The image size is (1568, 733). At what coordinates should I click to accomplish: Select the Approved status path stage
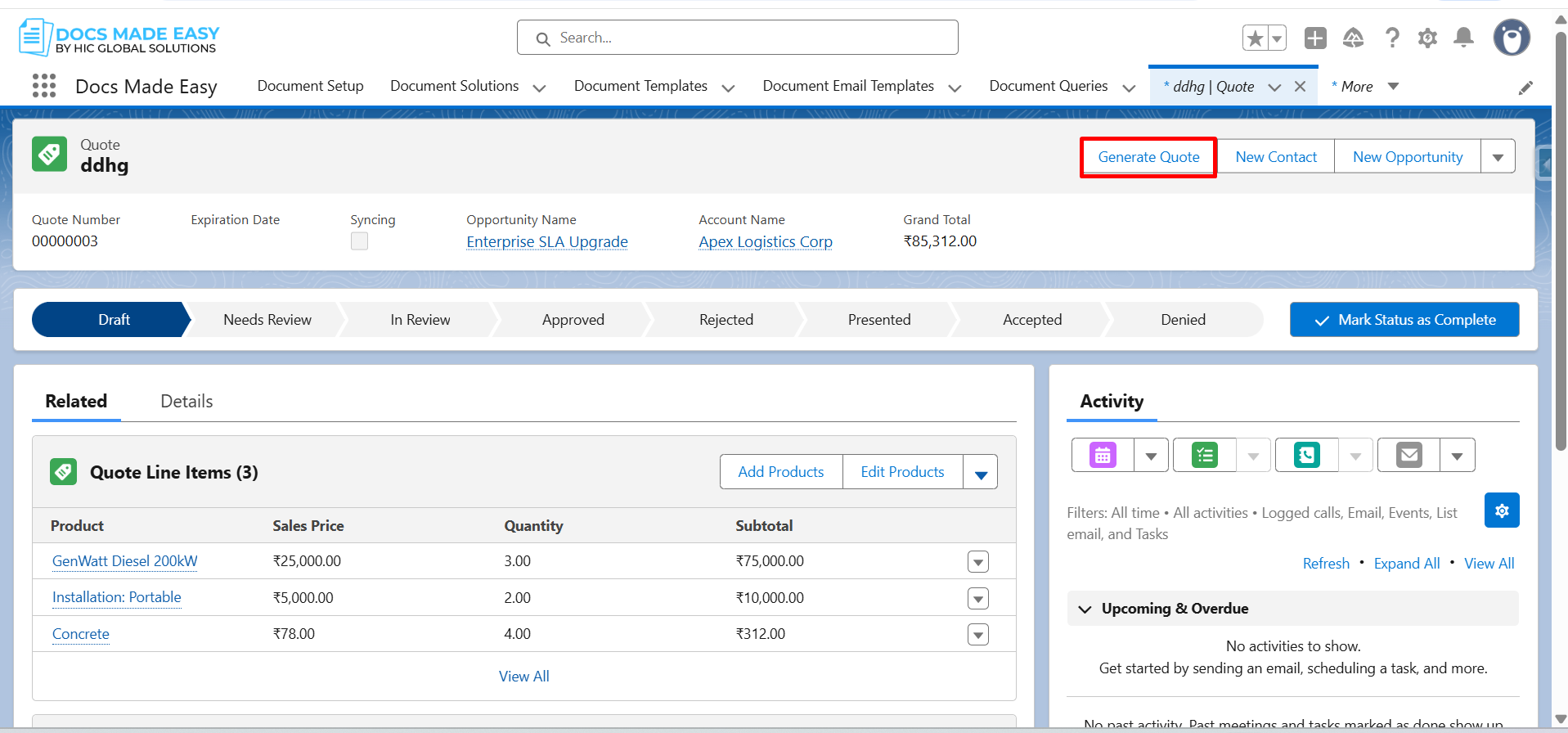(x=573, y=320)
